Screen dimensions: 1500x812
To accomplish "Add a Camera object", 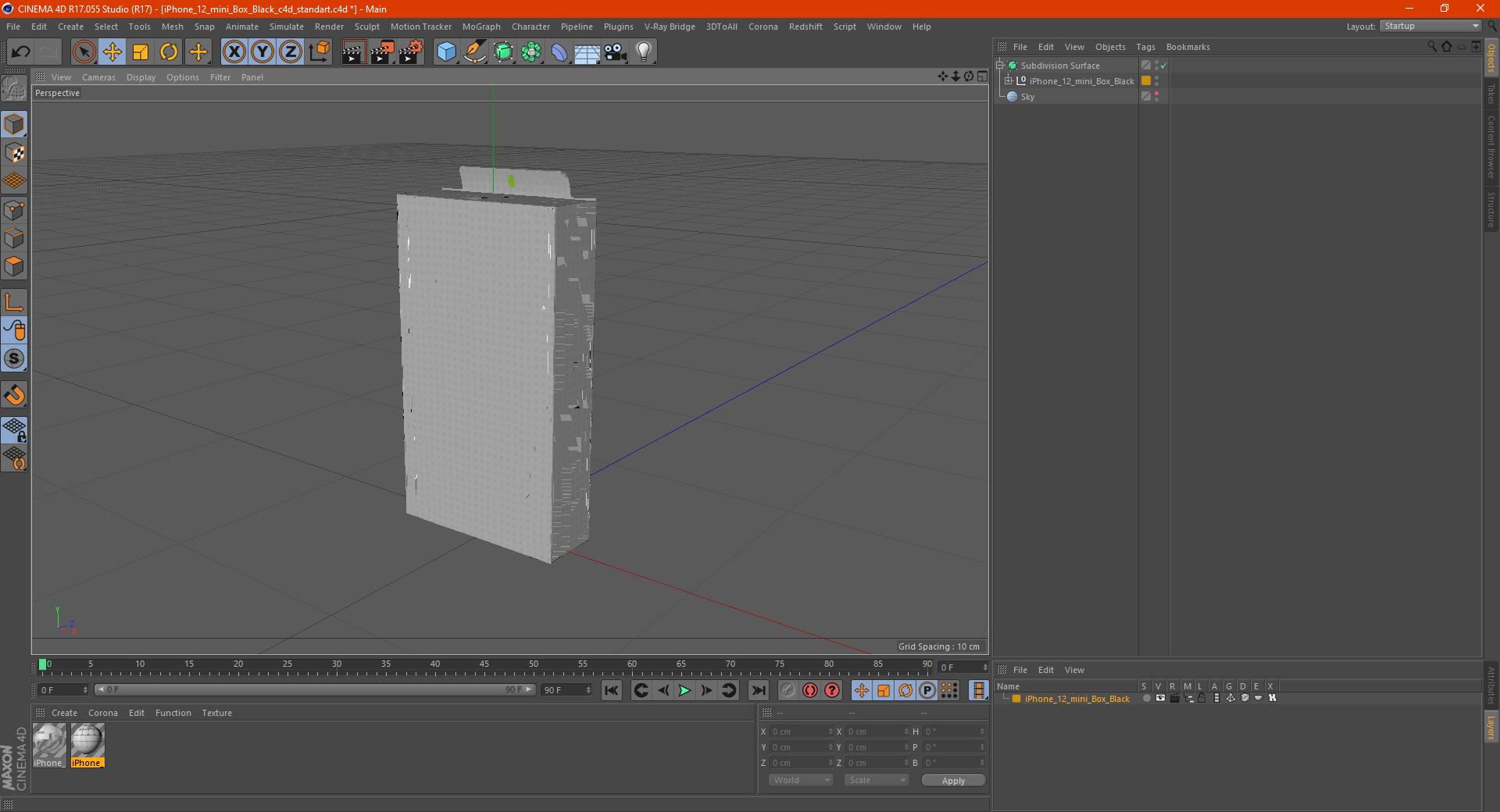I will click(x=616, y=52).
